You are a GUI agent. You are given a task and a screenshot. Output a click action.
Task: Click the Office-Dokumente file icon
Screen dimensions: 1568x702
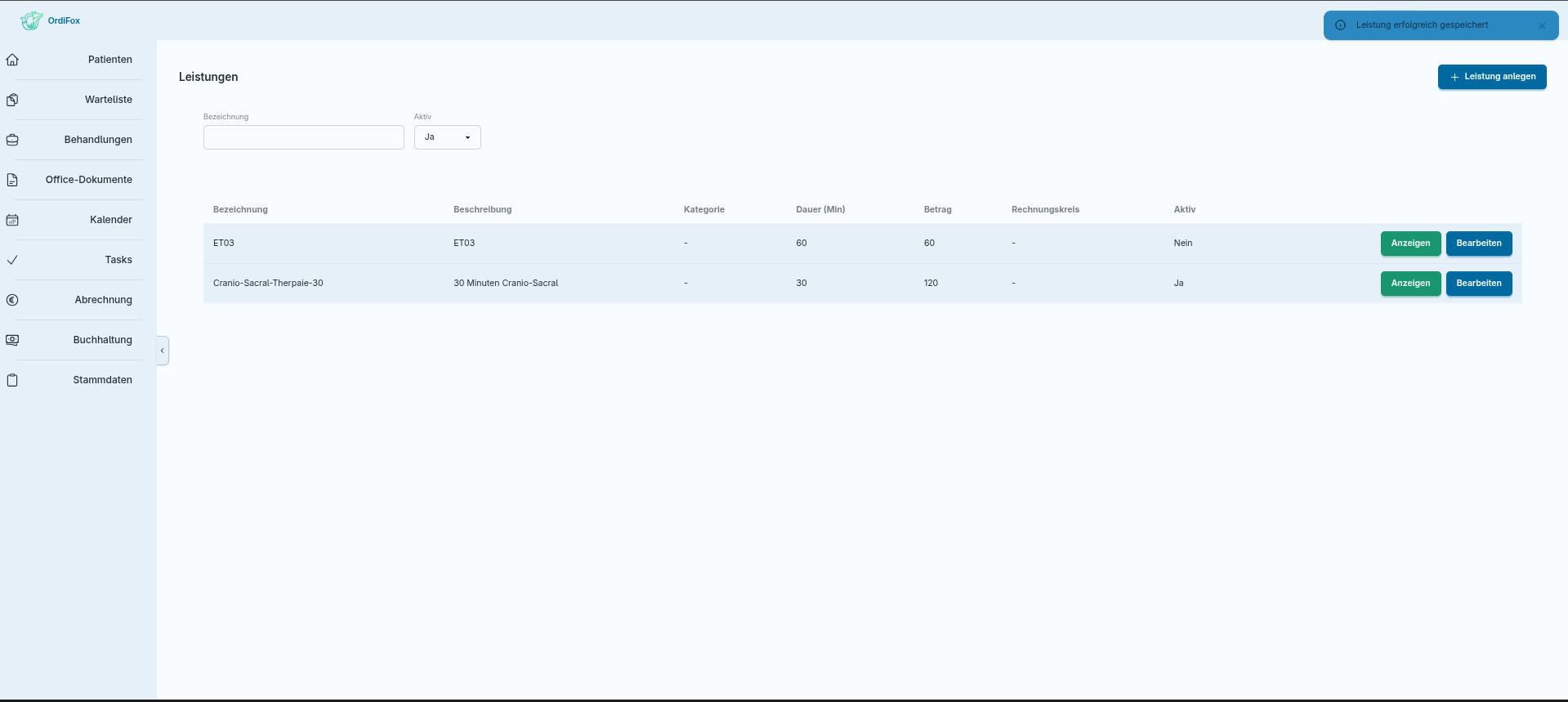point(12,180)
